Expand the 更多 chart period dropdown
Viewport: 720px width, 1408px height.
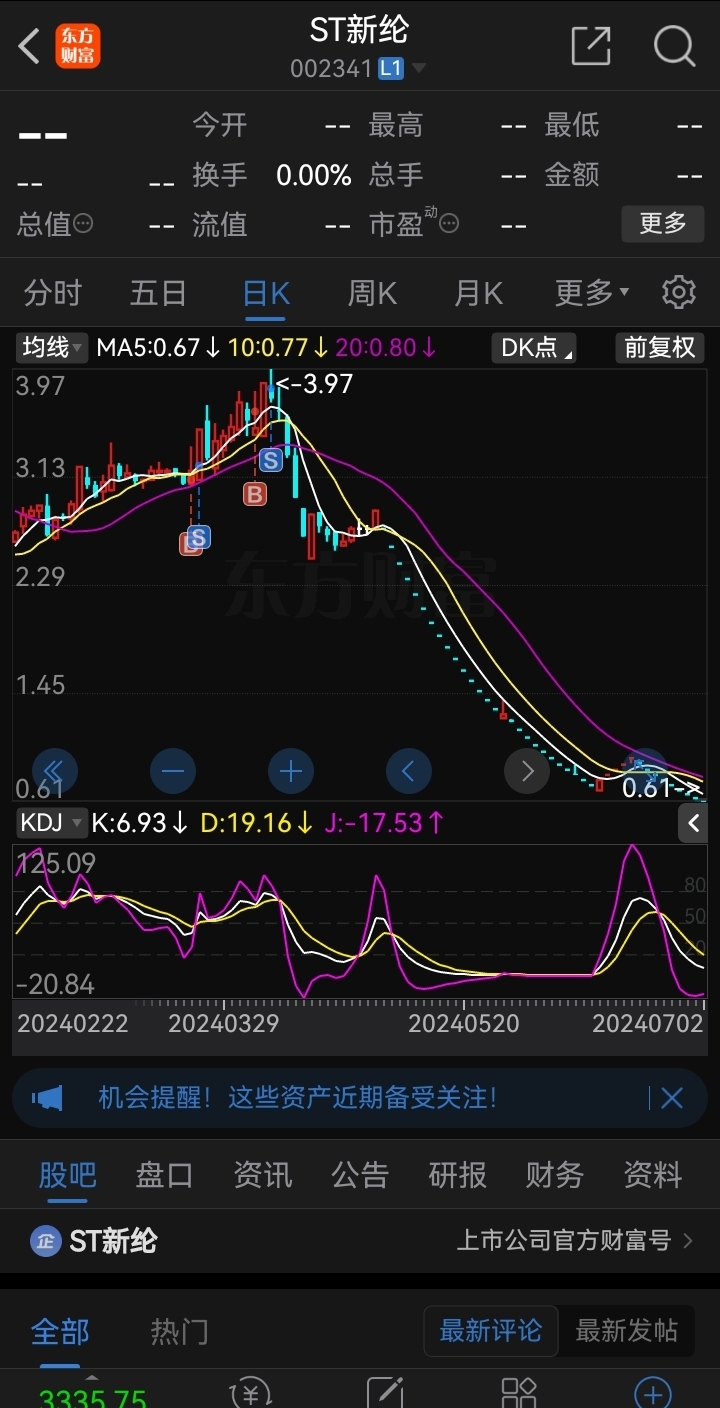592,293
